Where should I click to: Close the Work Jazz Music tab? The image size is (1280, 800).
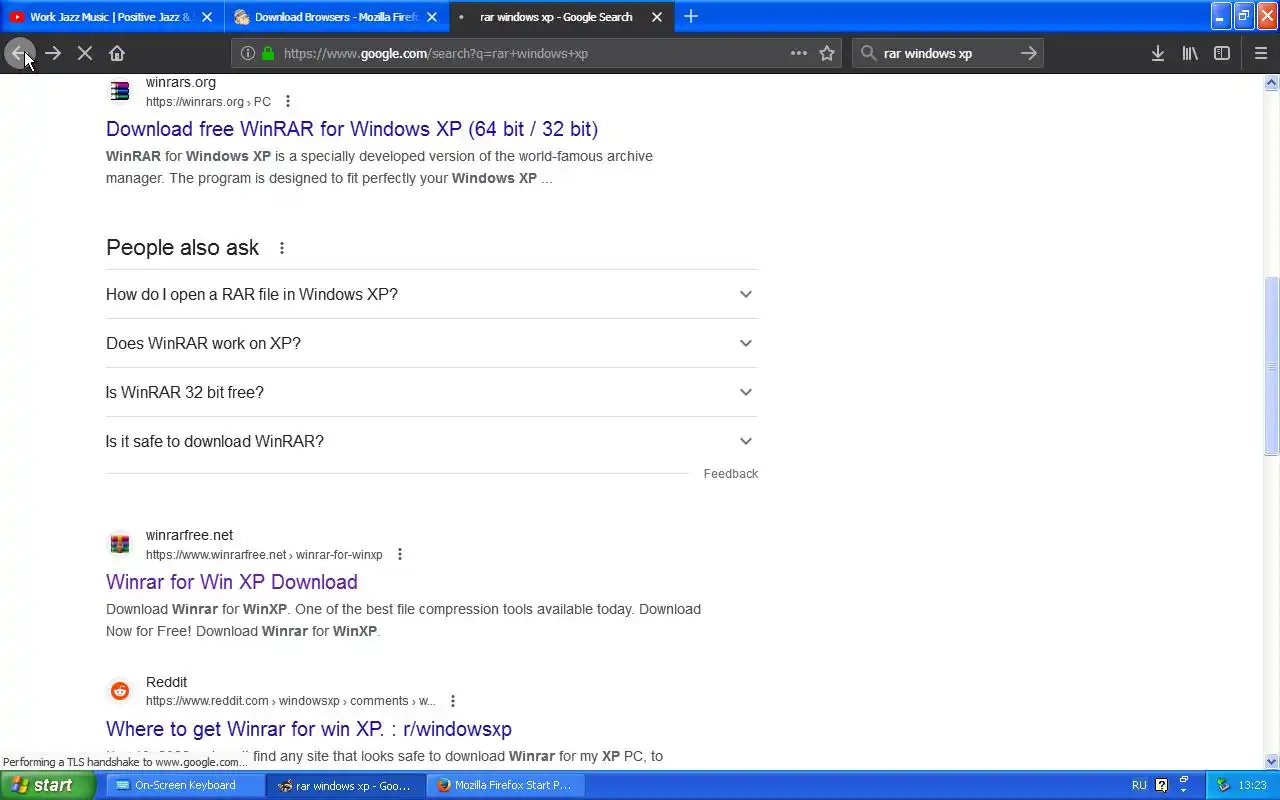coord(207,17)
